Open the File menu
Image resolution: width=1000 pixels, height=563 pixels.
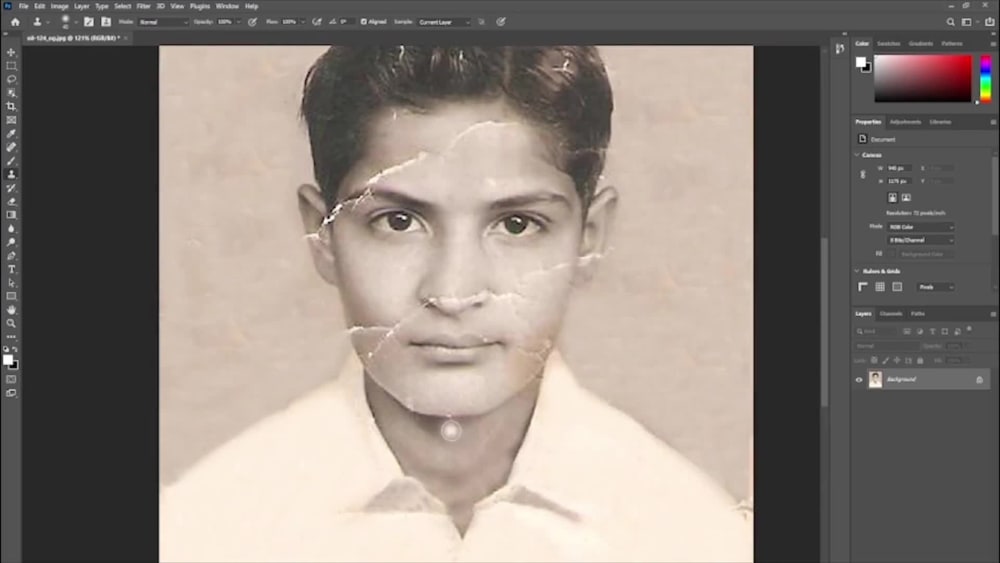pos(24,6)
